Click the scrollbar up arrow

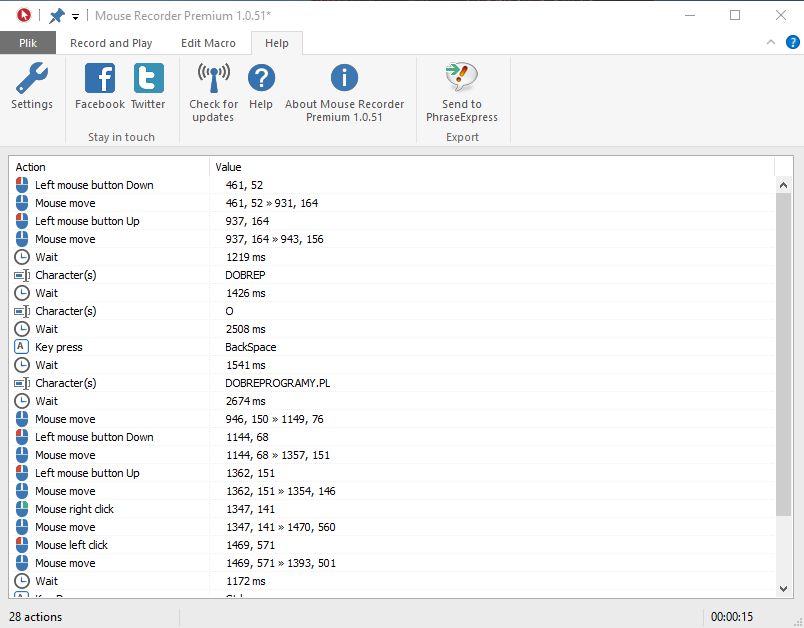click(783, 185)
